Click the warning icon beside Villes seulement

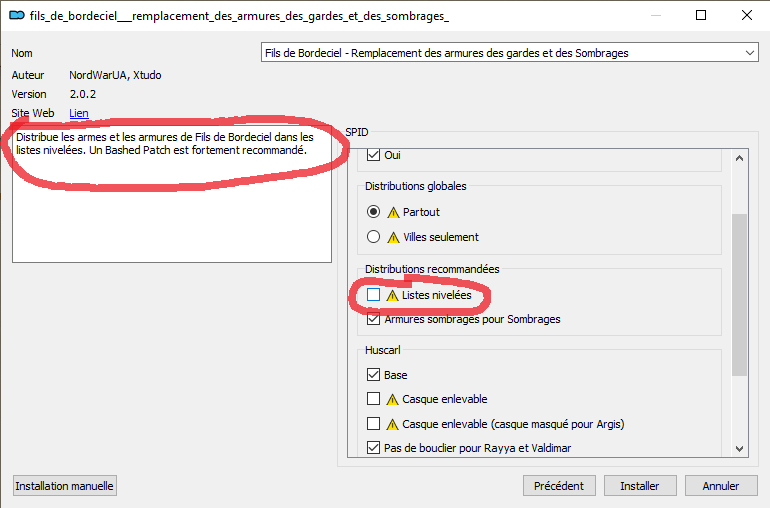pos(393,237)
